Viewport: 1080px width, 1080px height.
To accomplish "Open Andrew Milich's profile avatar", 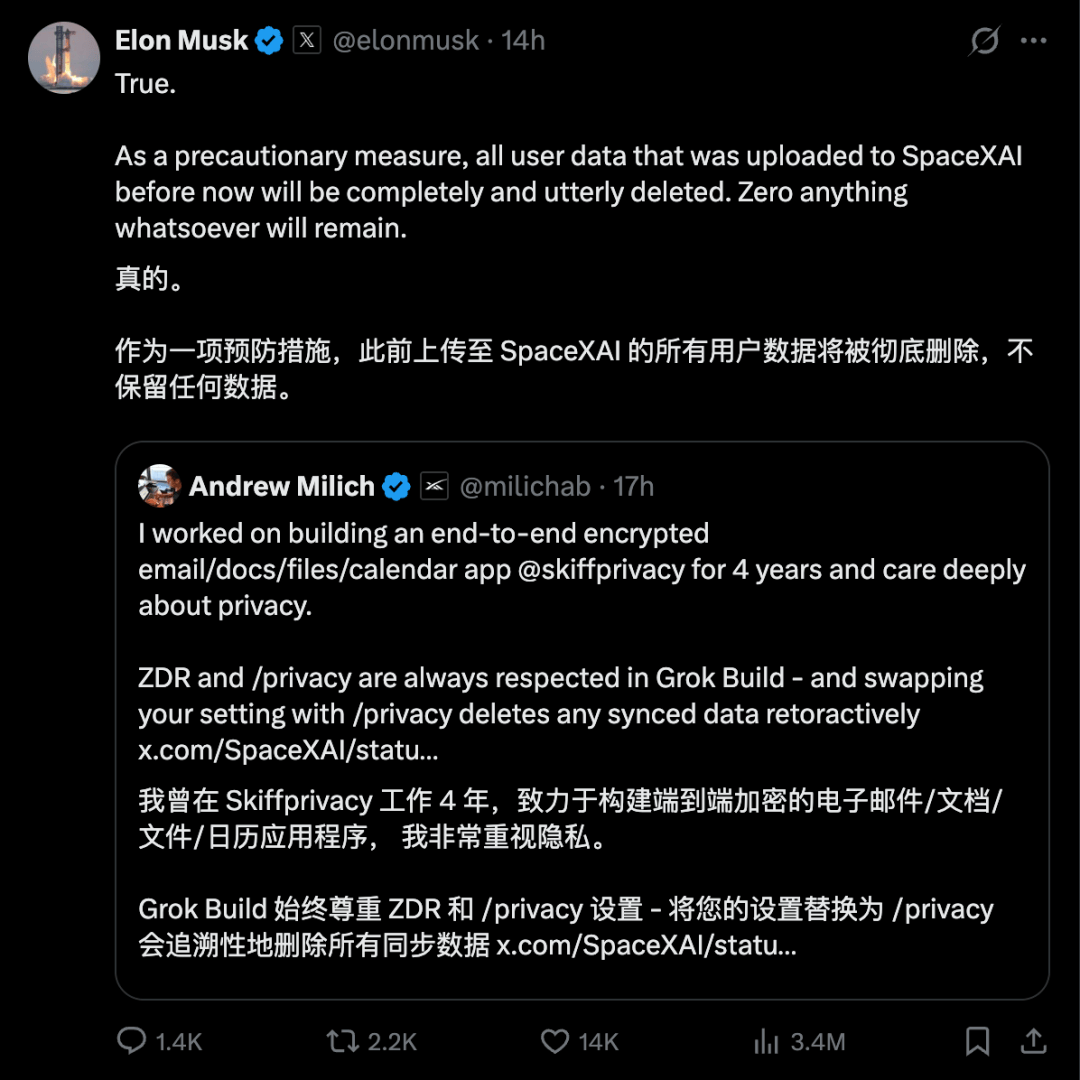I will click(160, 486).
